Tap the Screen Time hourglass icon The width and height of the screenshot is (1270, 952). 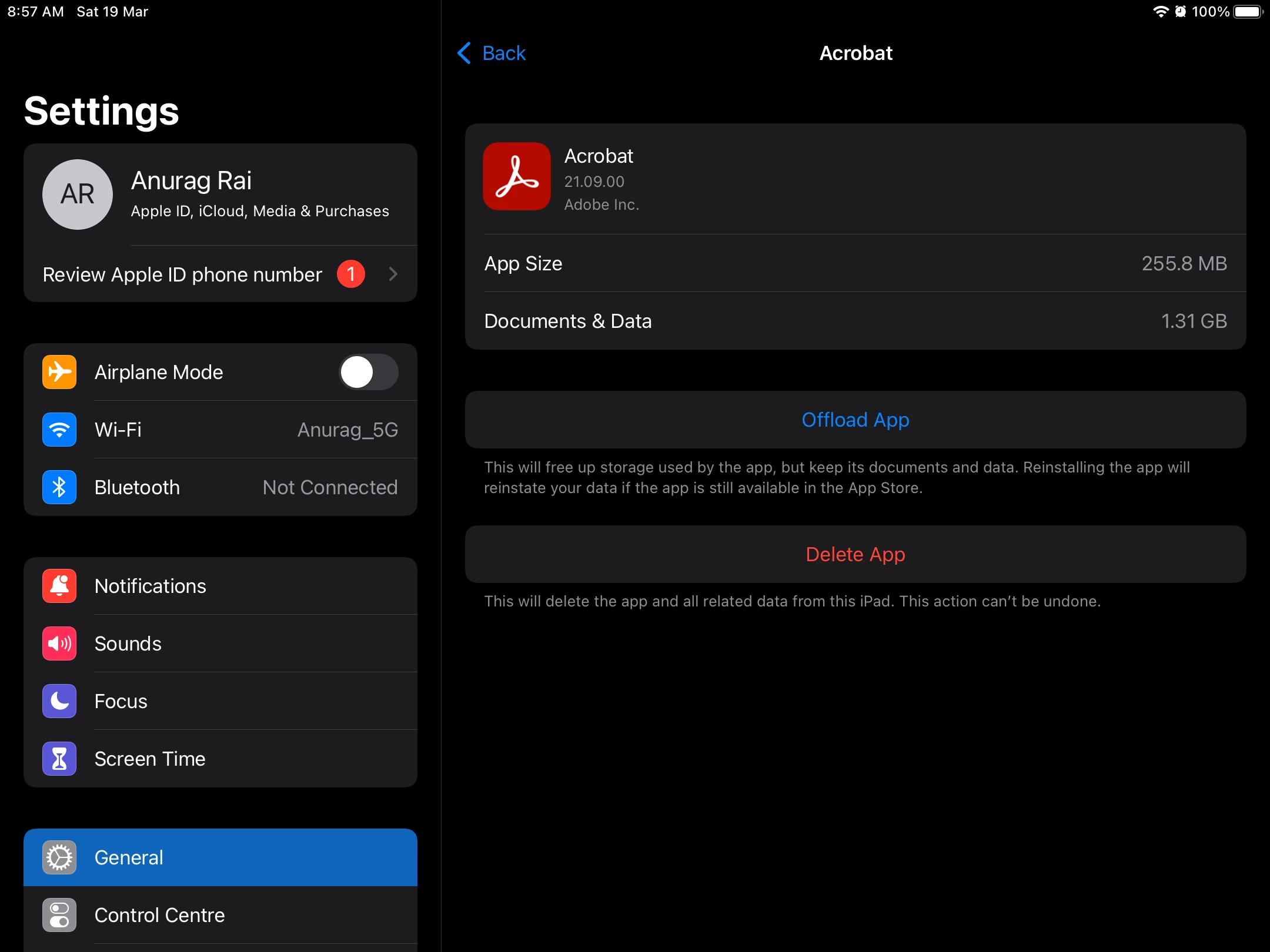tap(59, 759)
